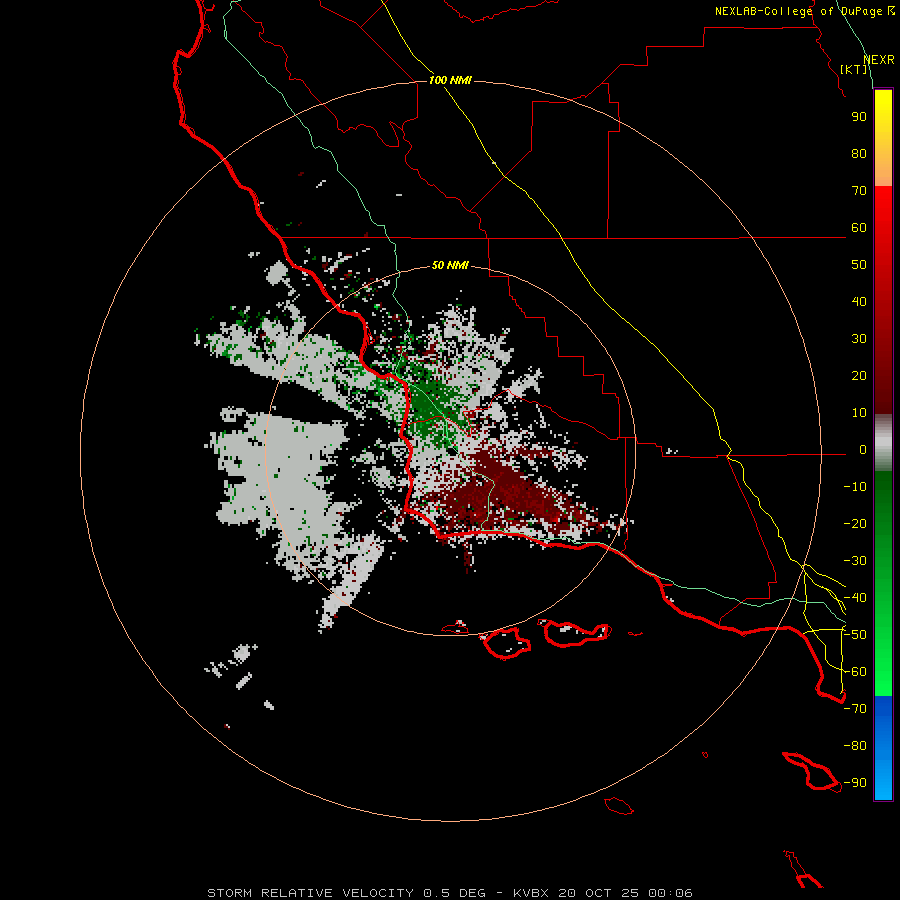
Task: Click the -90 value on velocity scale
Action: point(855,783)
